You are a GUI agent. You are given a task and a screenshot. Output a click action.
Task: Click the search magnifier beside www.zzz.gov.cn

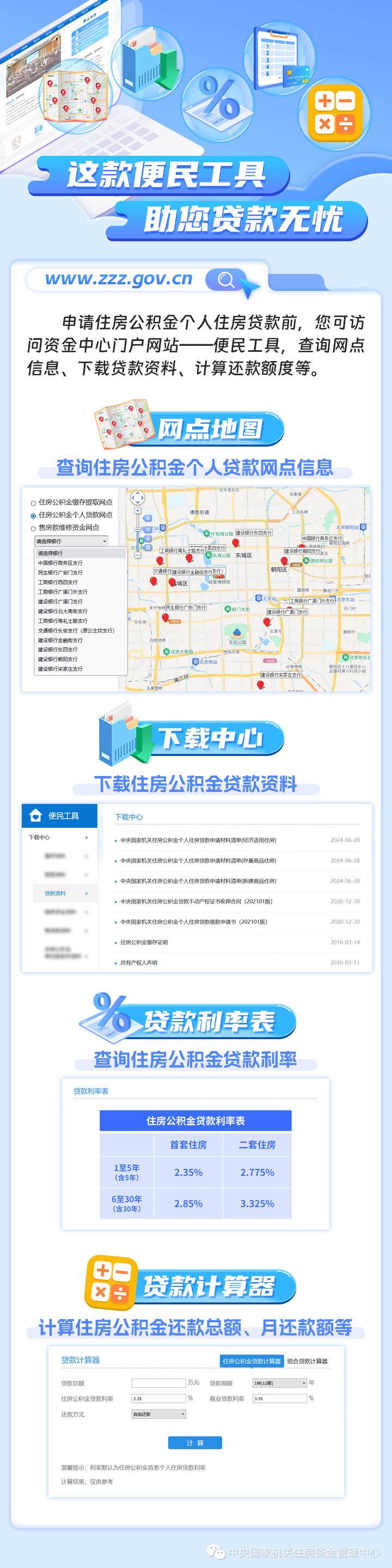pos(226,280)
